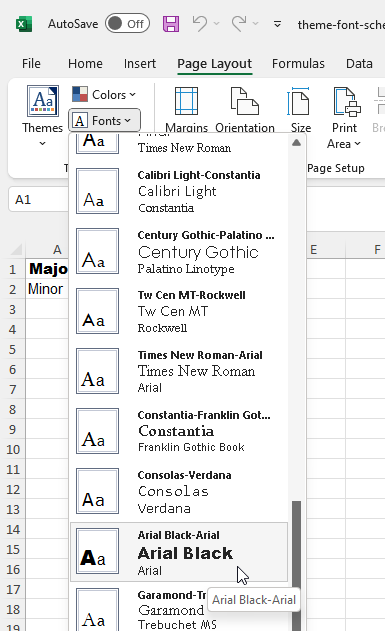Viewport: 385px width, 631px height.
Task: Click the Select All corner triangle
Action: click(16, 250)
